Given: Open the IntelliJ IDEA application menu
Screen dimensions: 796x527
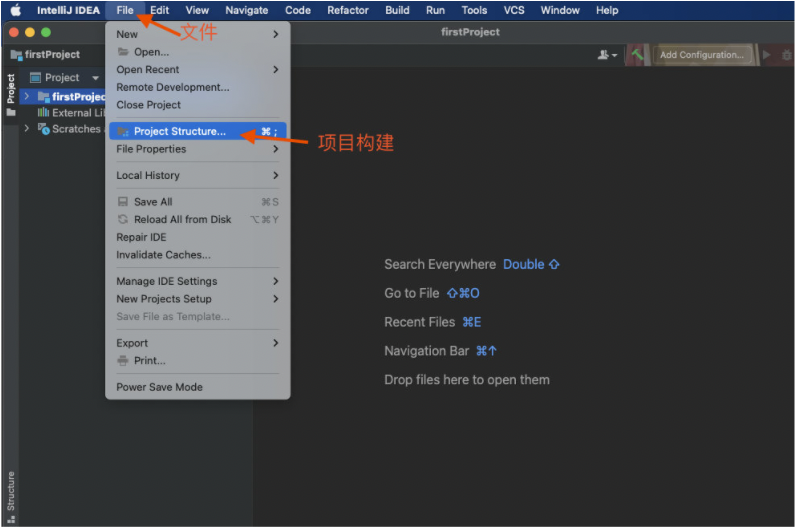Looking at the screenshot, I should click(68, 10).
